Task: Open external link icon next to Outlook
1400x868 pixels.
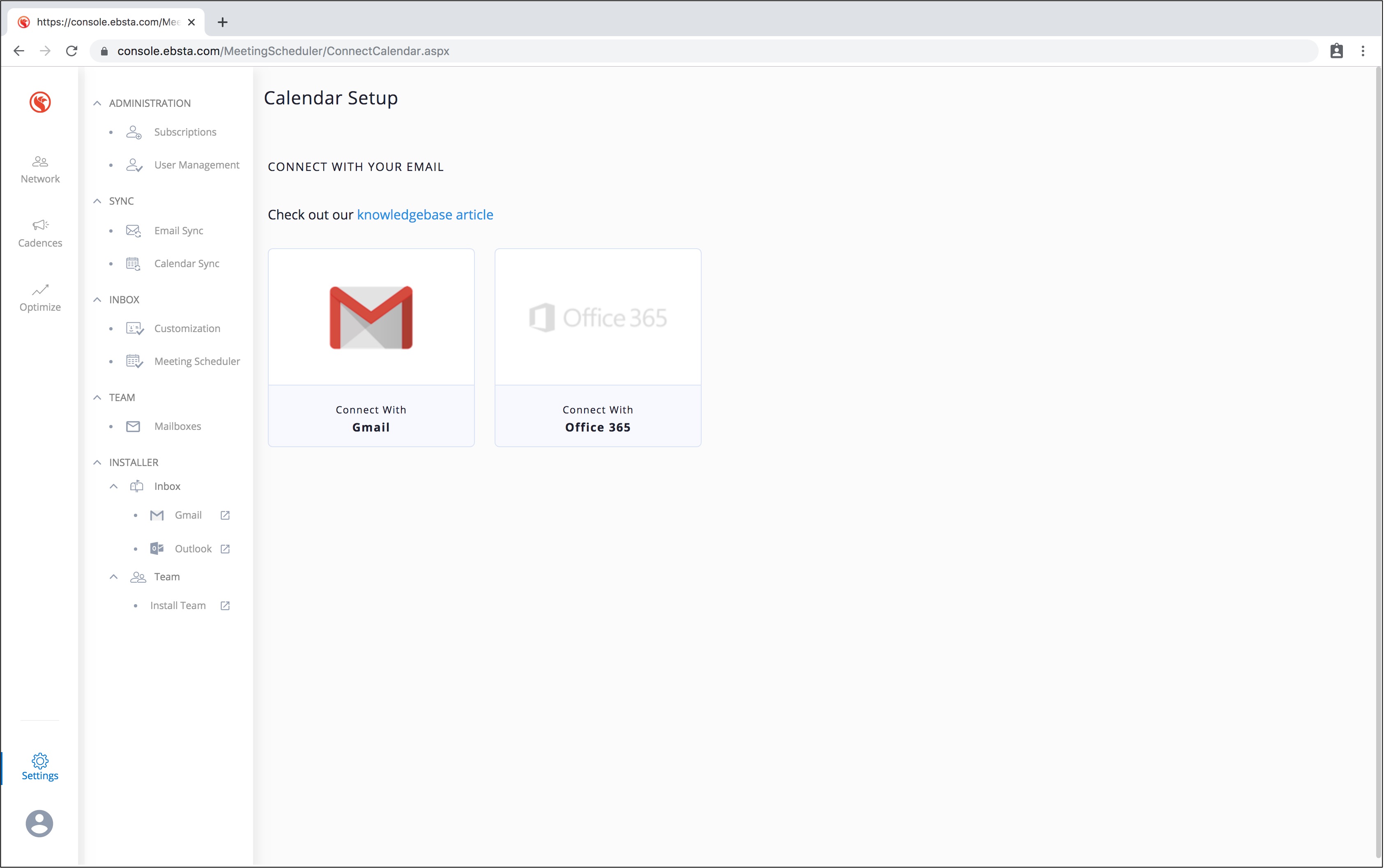Action: (x=226, y=549)
